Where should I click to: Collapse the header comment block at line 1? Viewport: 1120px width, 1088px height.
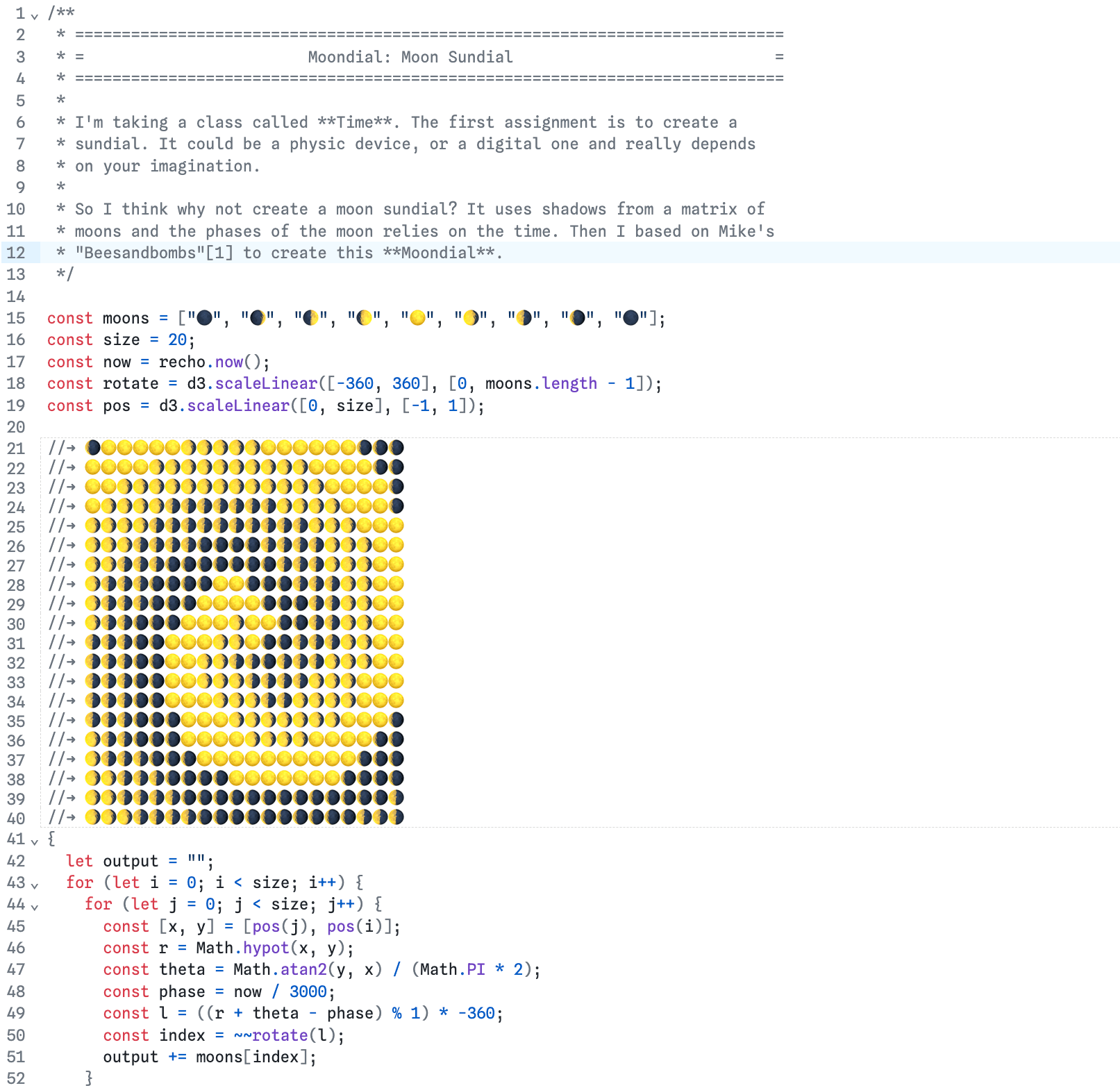(x=35, y=15)
